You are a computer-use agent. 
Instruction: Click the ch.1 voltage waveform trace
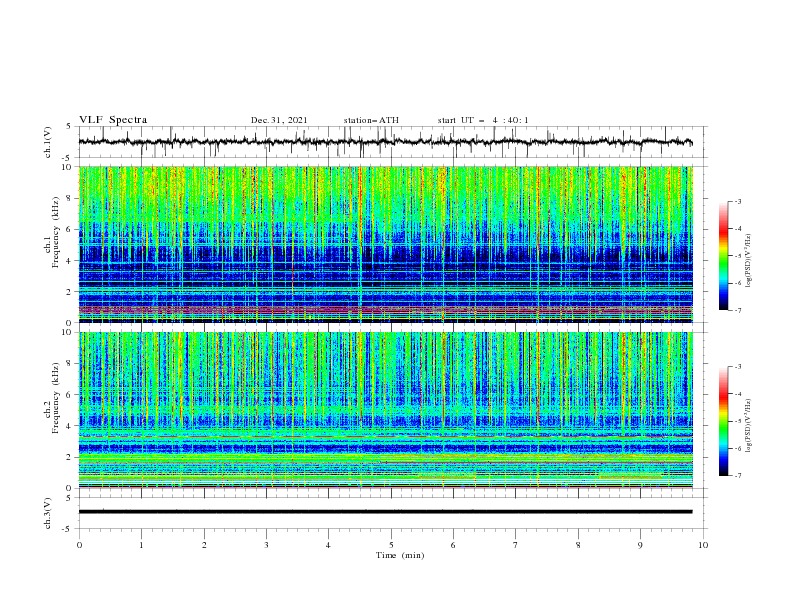coord(385,142)
